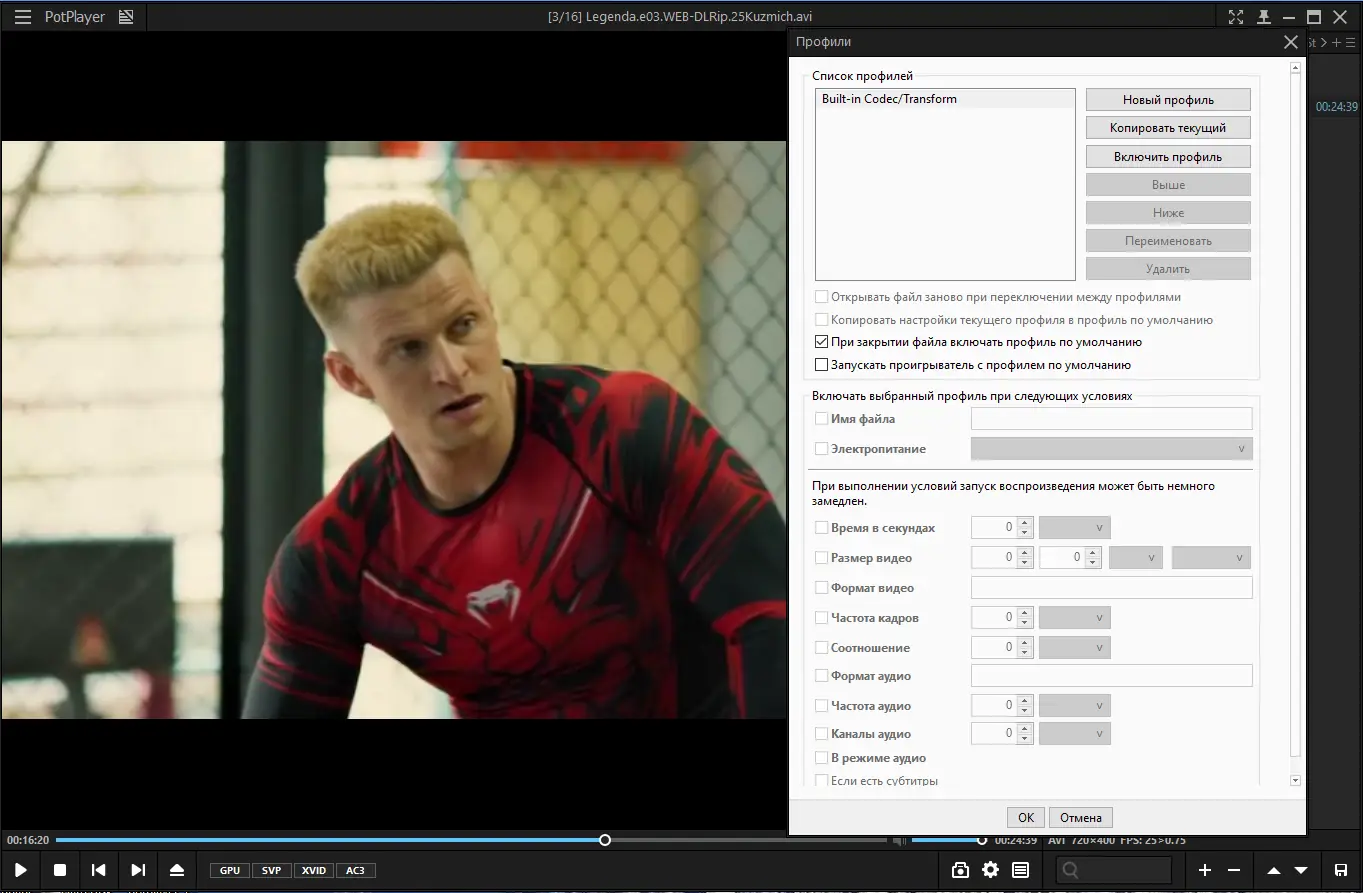This screenshot has height=893, width=1363.
Task: Click the volume slider handle
Action: (x=981, y=840)
